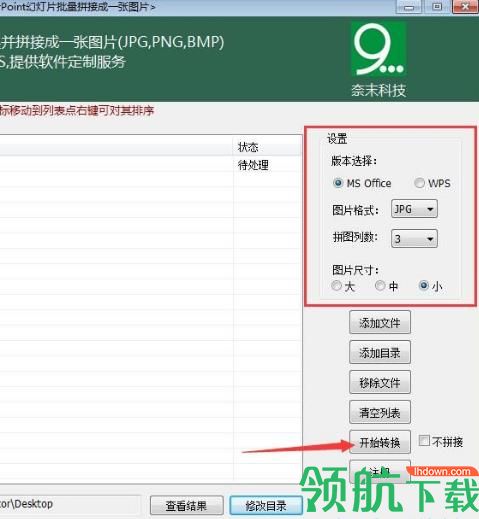This screenshot has width=479, height=519.
Task: Close the window
Action: click(x=465, y=7)
